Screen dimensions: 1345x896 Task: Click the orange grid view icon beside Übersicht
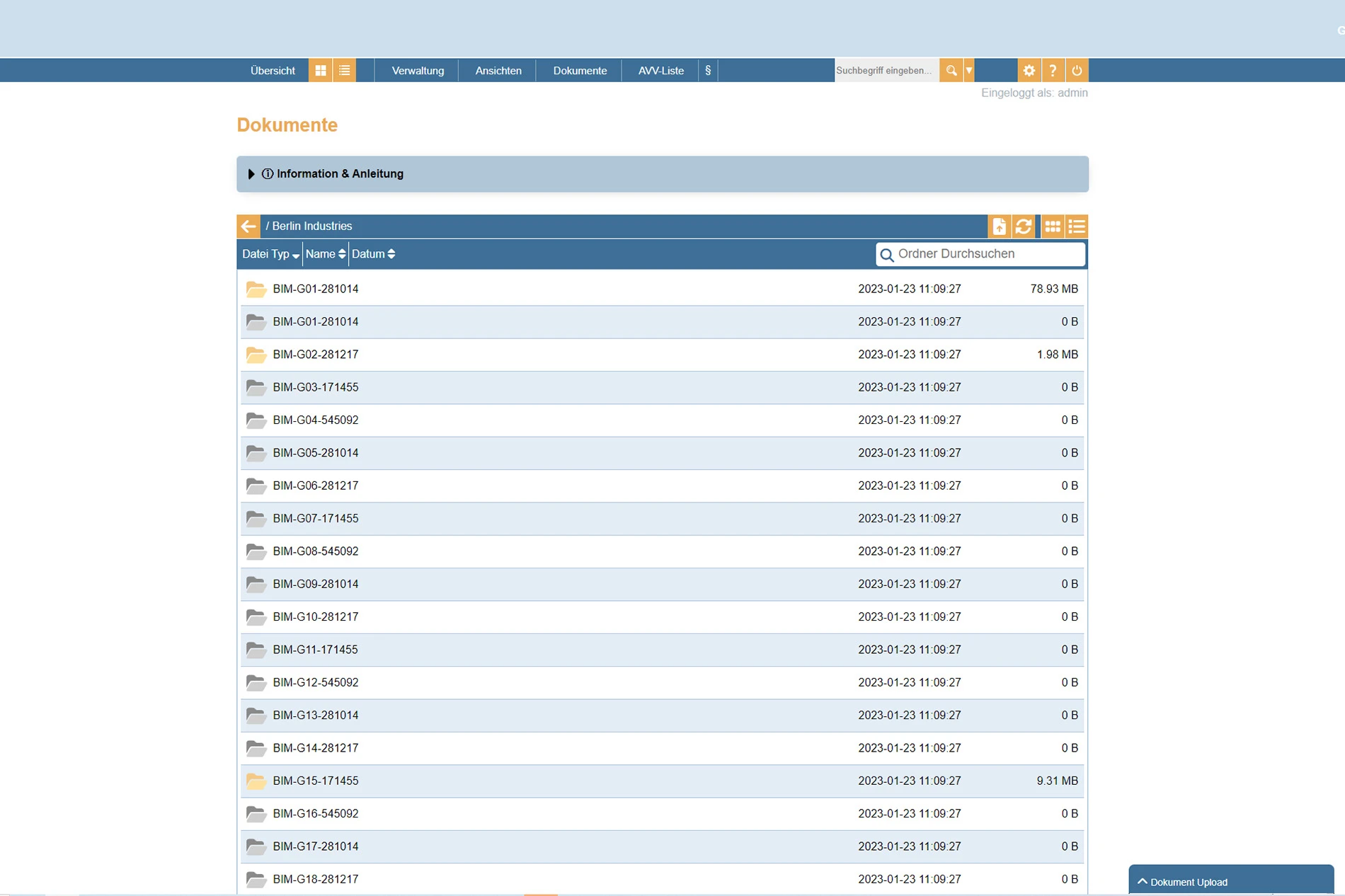(x=321, y=71)
